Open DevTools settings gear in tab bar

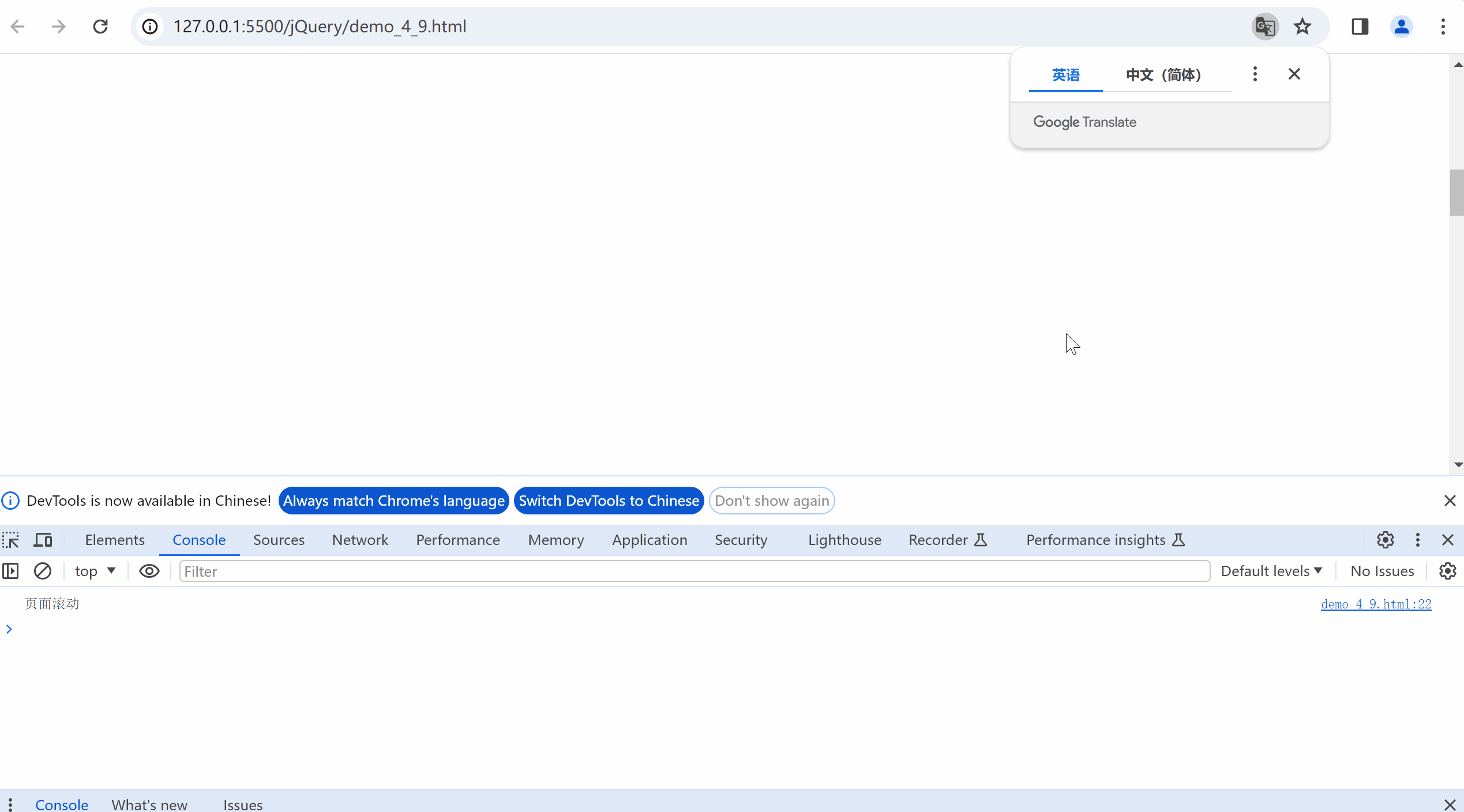tap(1386, 540)
